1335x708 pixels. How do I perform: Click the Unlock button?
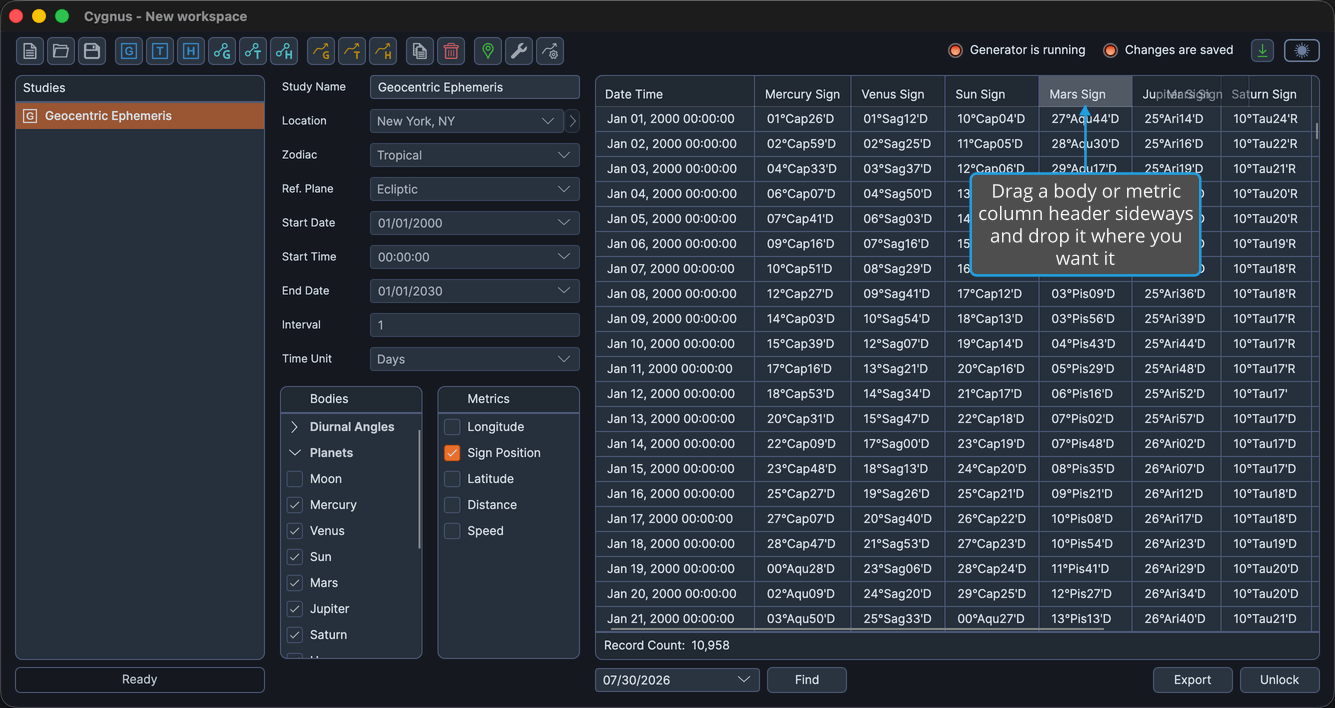1279,680
